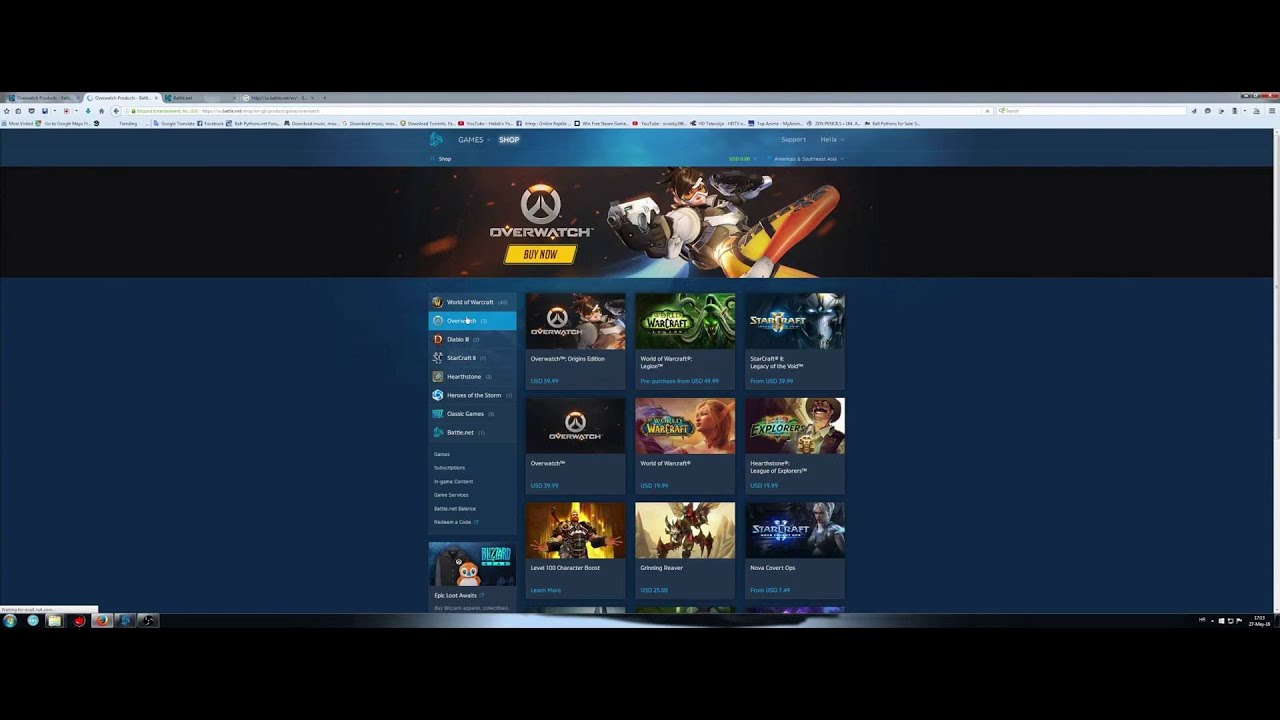Open the USD 0.00 balance dropdown
Screen dimensions: 1280x720
pos(741,159)
